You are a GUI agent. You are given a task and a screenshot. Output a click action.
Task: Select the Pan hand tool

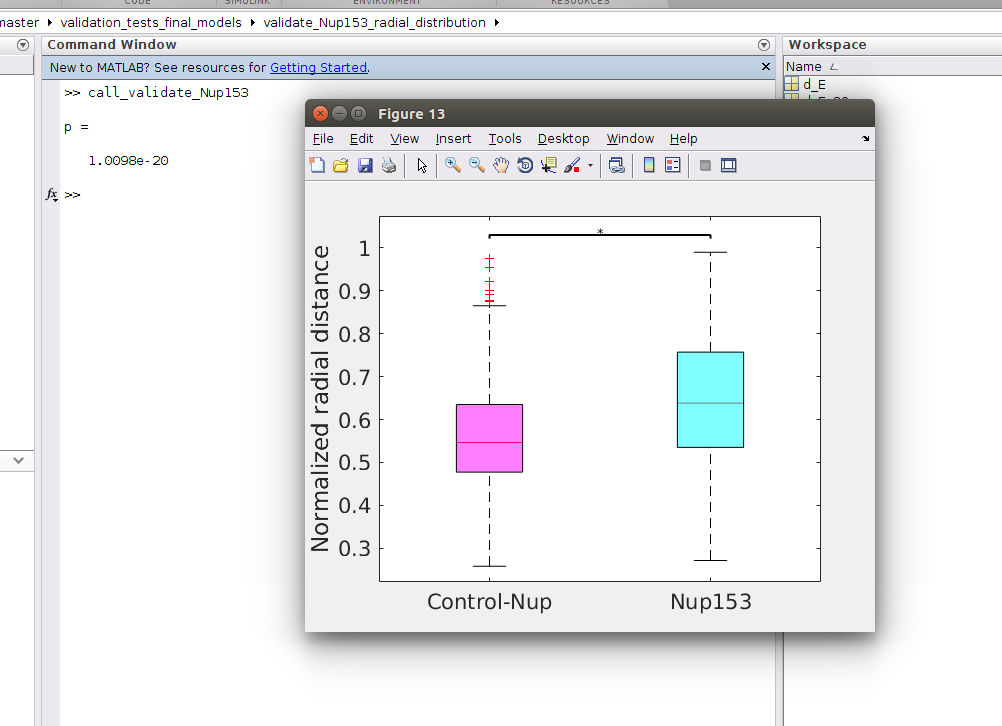[501, 166]
